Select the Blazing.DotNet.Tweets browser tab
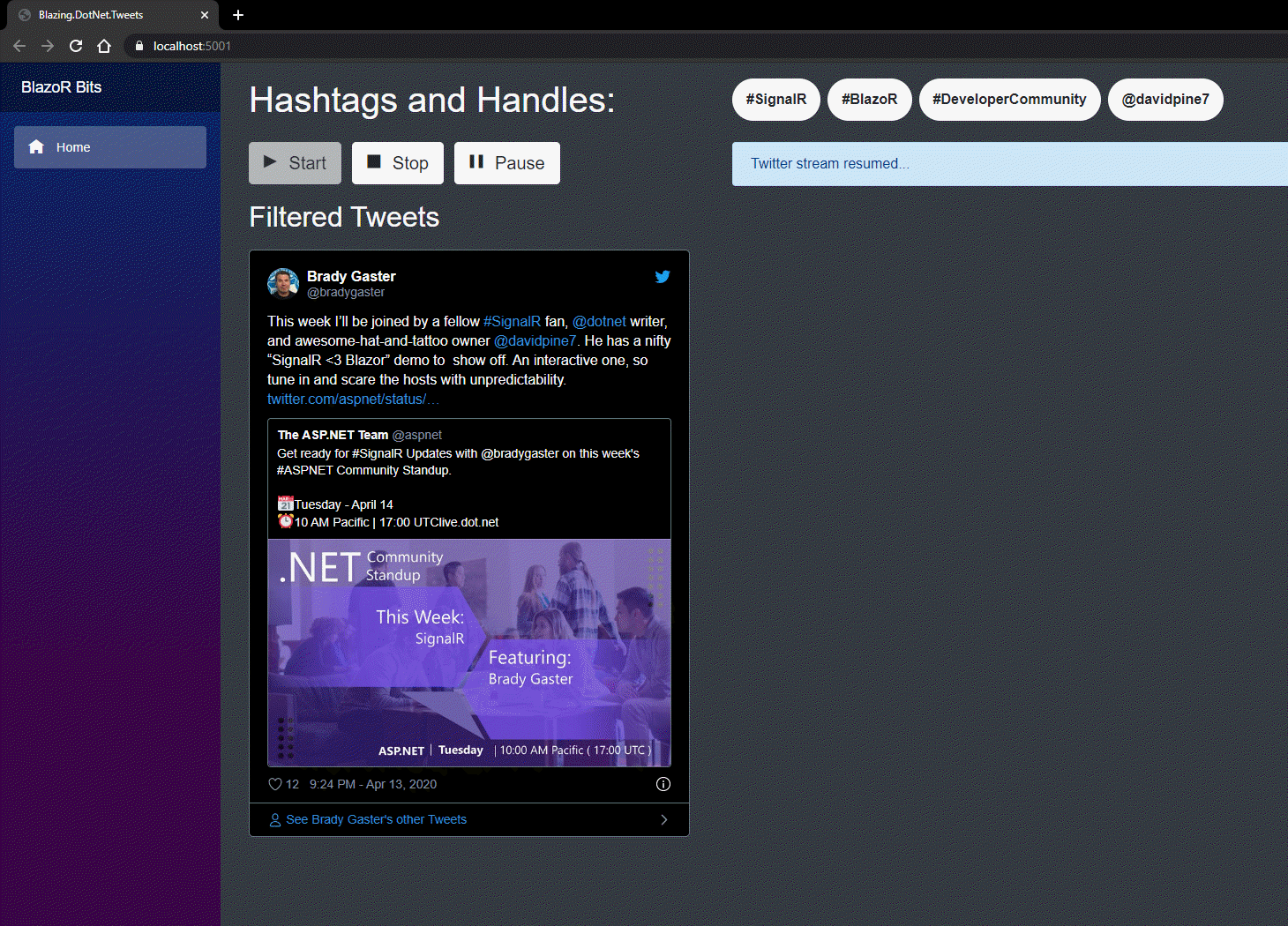This screenshot has height=926, width=1288. (x=113, y=15)
